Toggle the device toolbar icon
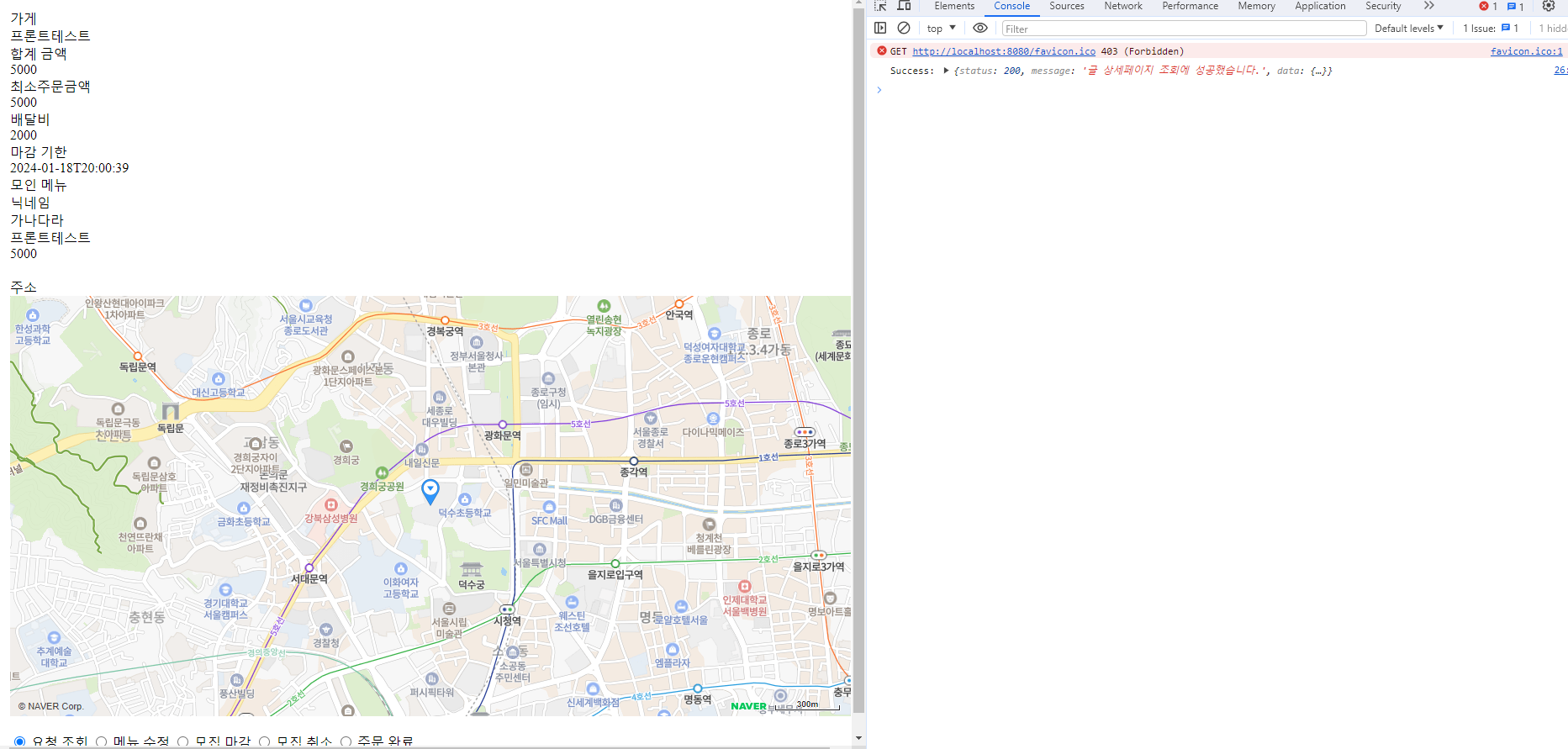Screen dimensions: 1568x749 [904, 6]
